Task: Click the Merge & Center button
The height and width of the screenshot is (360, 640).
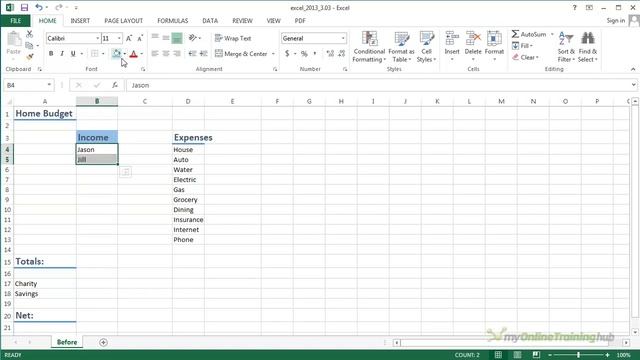Action: point(242,53)
